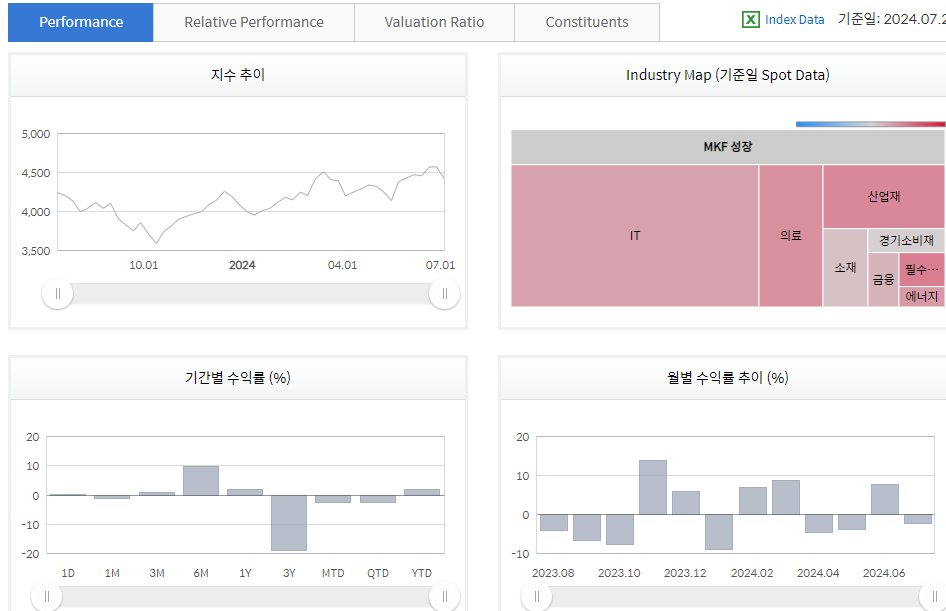Click left handle of monthly returns slider
Screen dimensions: 946x611
pos(537,598)
